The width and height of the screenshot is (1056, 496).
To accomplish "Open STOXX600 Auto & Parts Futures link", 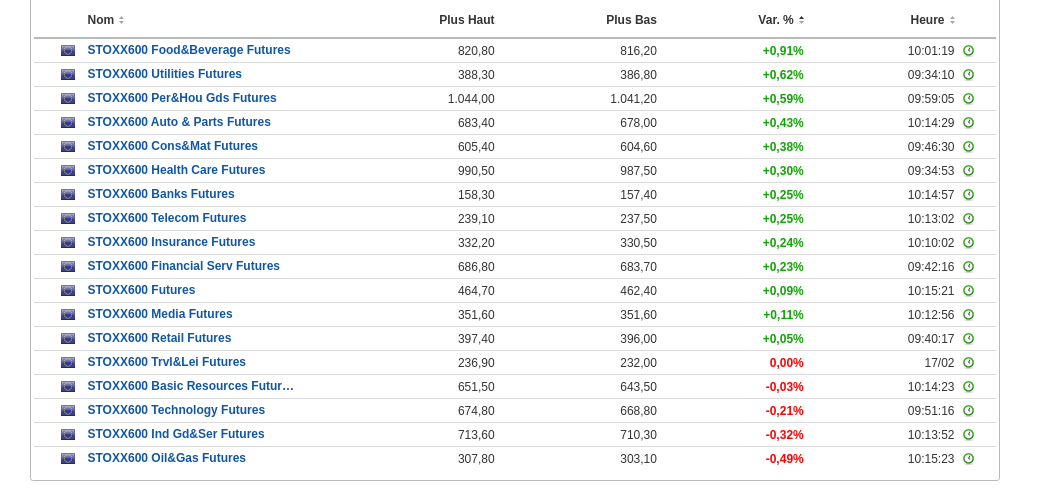I will (x=179, y=122).
